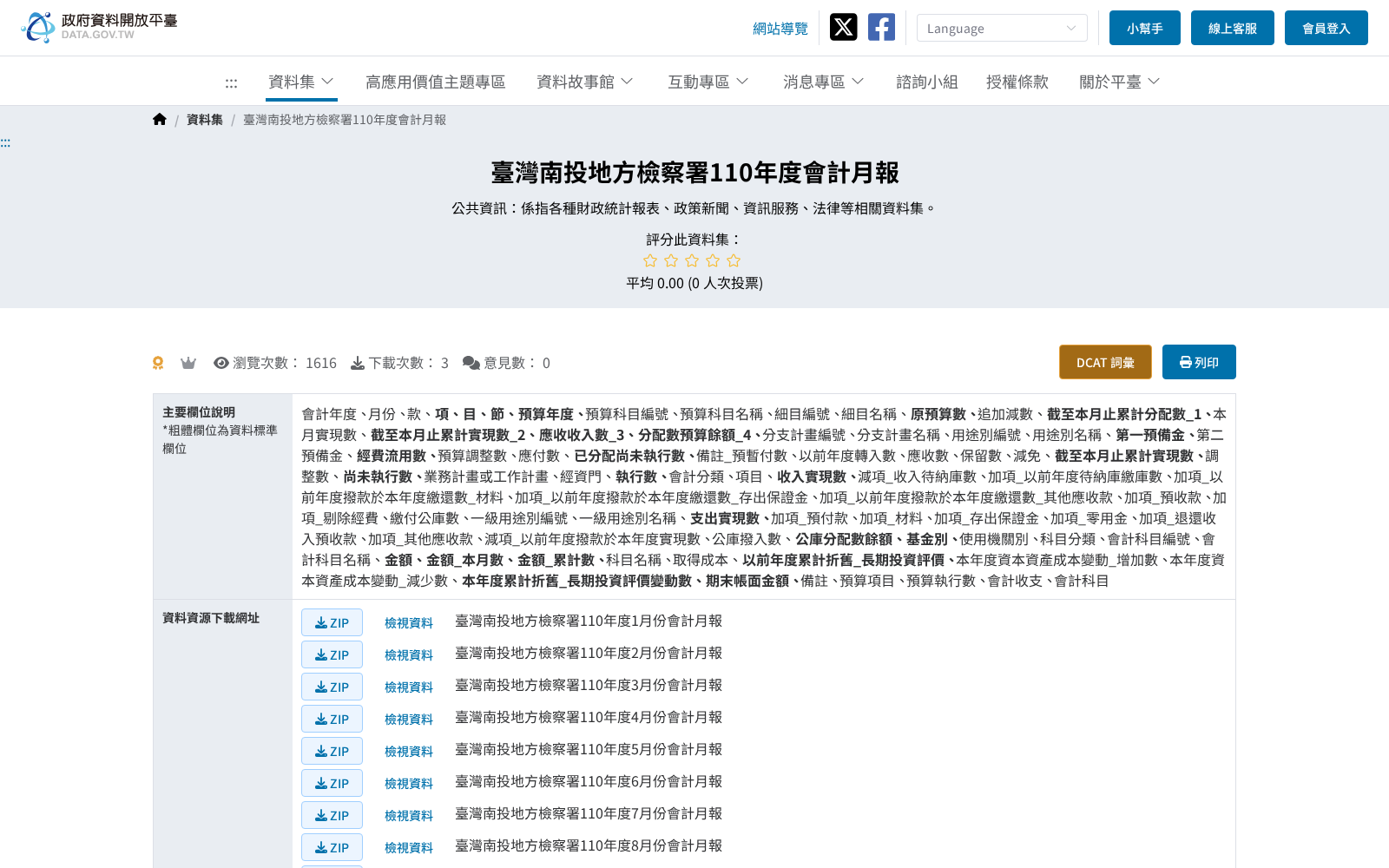
Task: Click the DCAT 詞彙 button
Action: tap(1105, 362)
